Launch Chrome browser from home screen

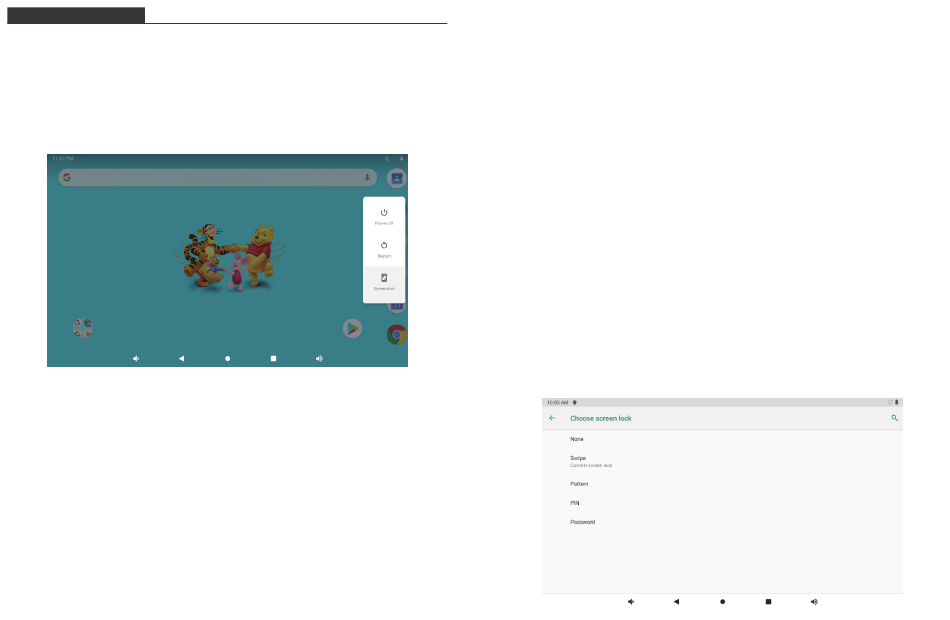click(x=397, y=335)
